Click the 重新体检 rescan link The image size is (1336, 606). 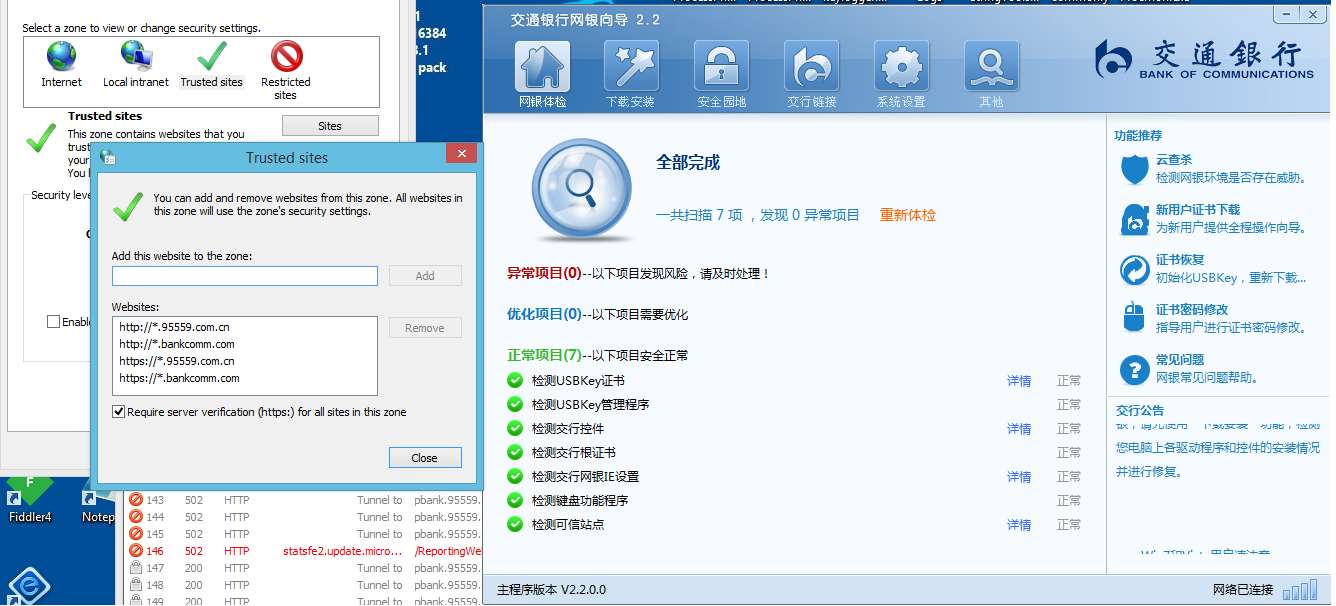pyautogui.click(x=908, y=215)
